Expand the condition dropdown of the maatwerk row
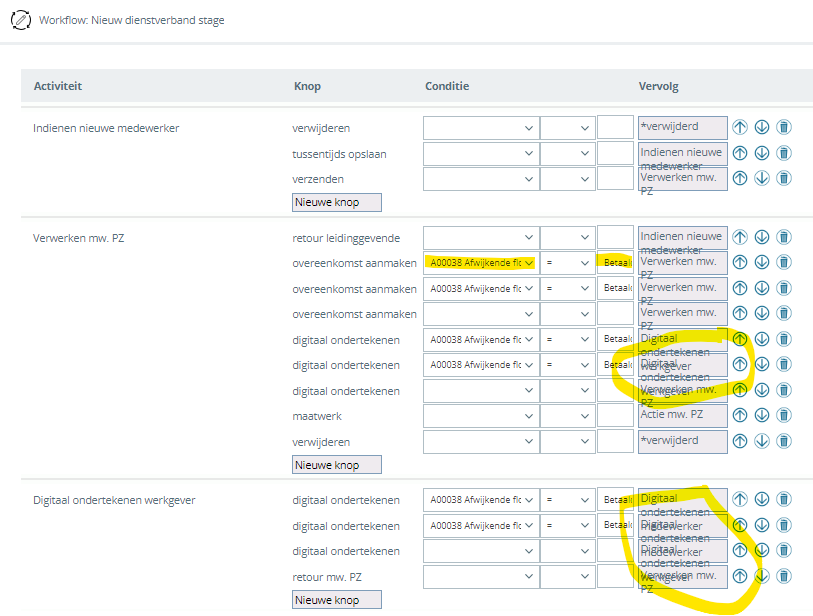Screen dimensions: 813x616 (x=481, y=416)
